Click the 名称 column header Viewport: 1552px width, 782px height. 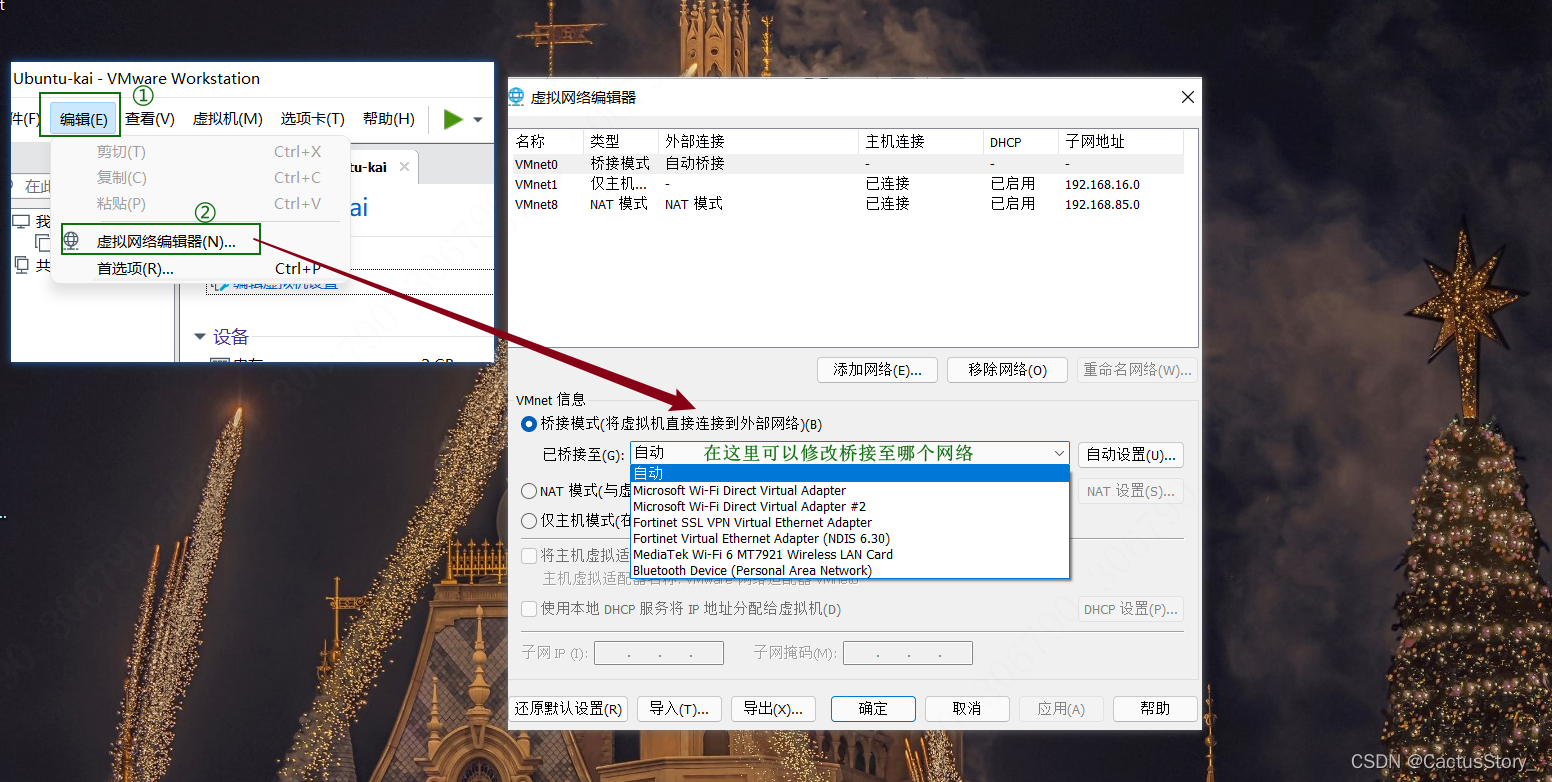click(547, 141)
